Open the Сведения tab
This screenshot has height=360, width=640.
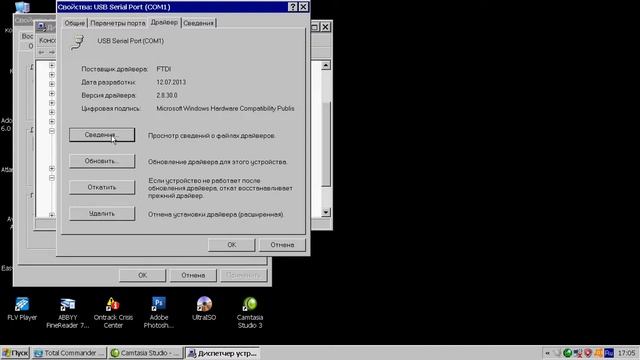click(x=198, y=23)
